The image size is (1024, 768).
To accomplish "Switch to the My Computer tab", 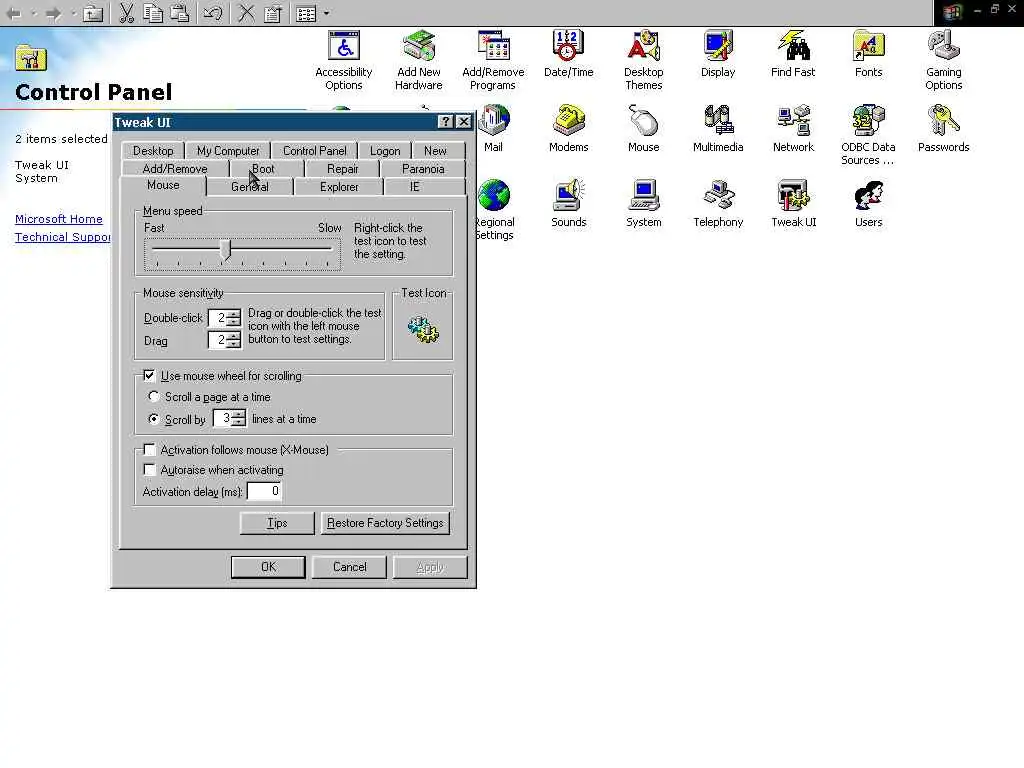I will click(228, 151).
